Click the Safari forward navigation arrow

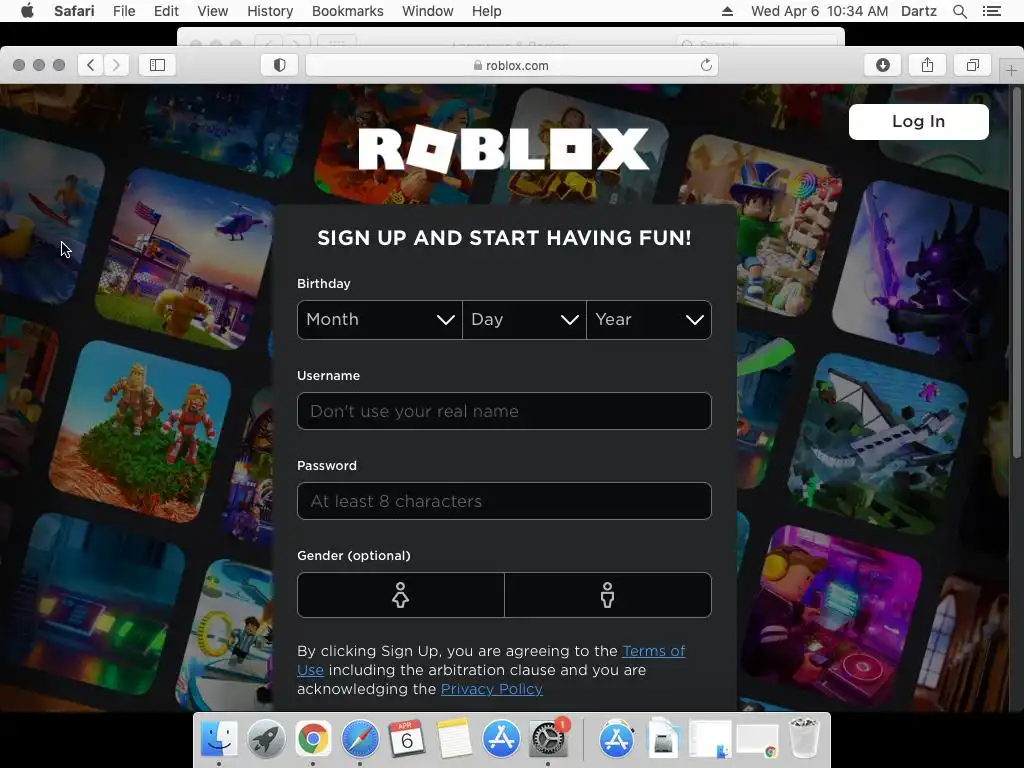[x=116, y=65]
